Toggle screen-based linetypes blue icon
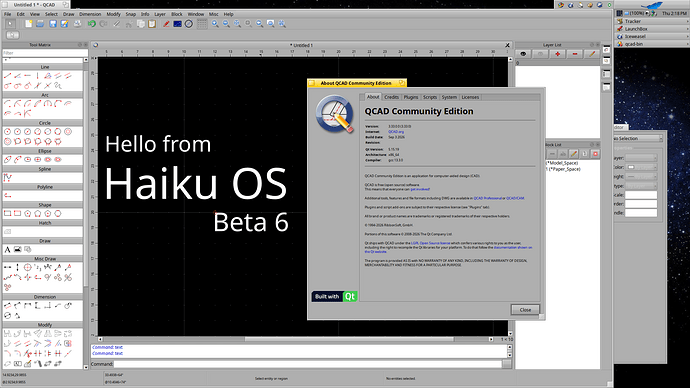 177,24
